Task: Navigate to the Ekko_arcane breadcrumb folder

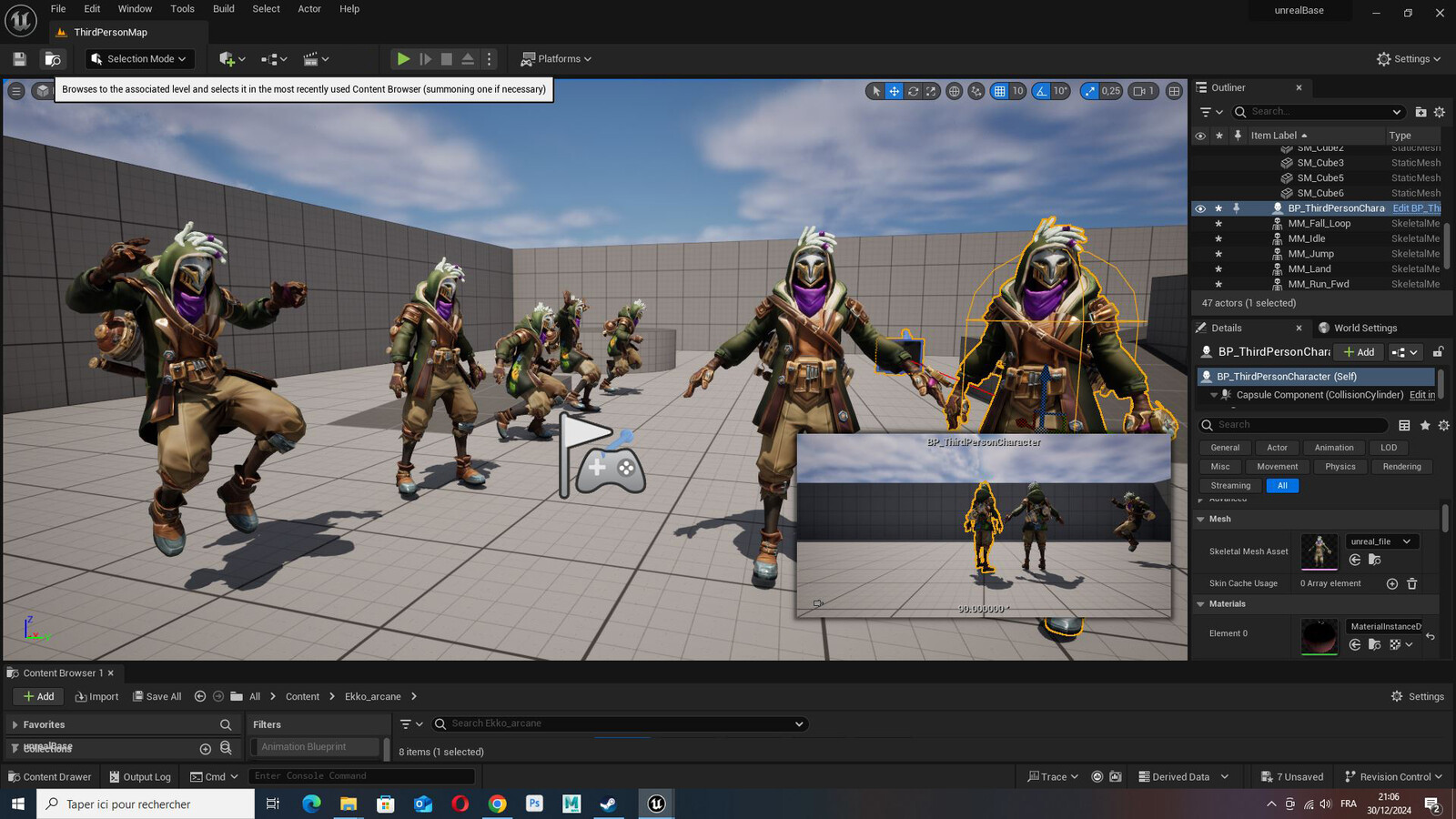Action: [x=372, y=697]
